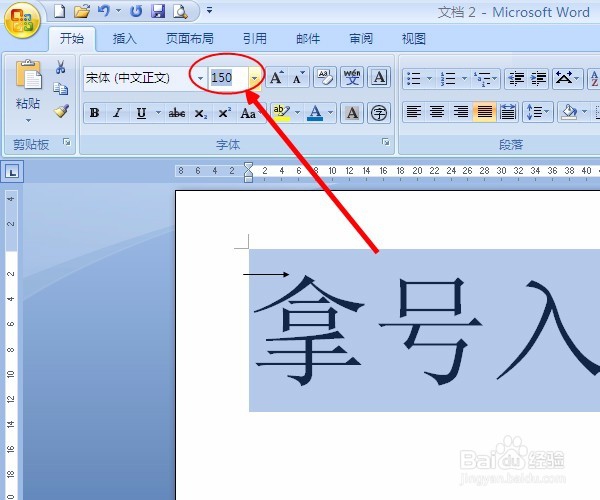The width and height of the screenshot is (600, 500).
Task: Toggle subscript formatting
Action: click(x=201, y=113)
